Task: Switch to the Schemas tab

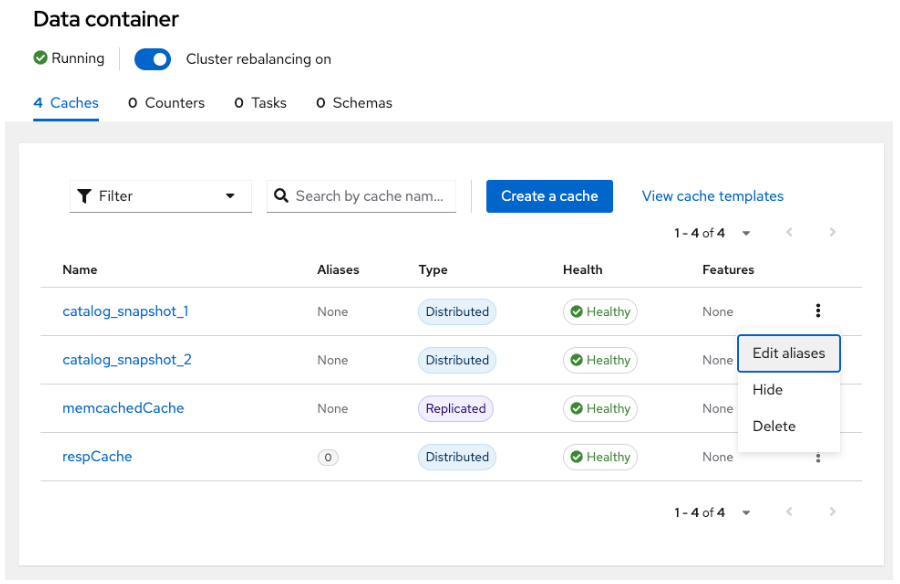Action: click(354, 103)
